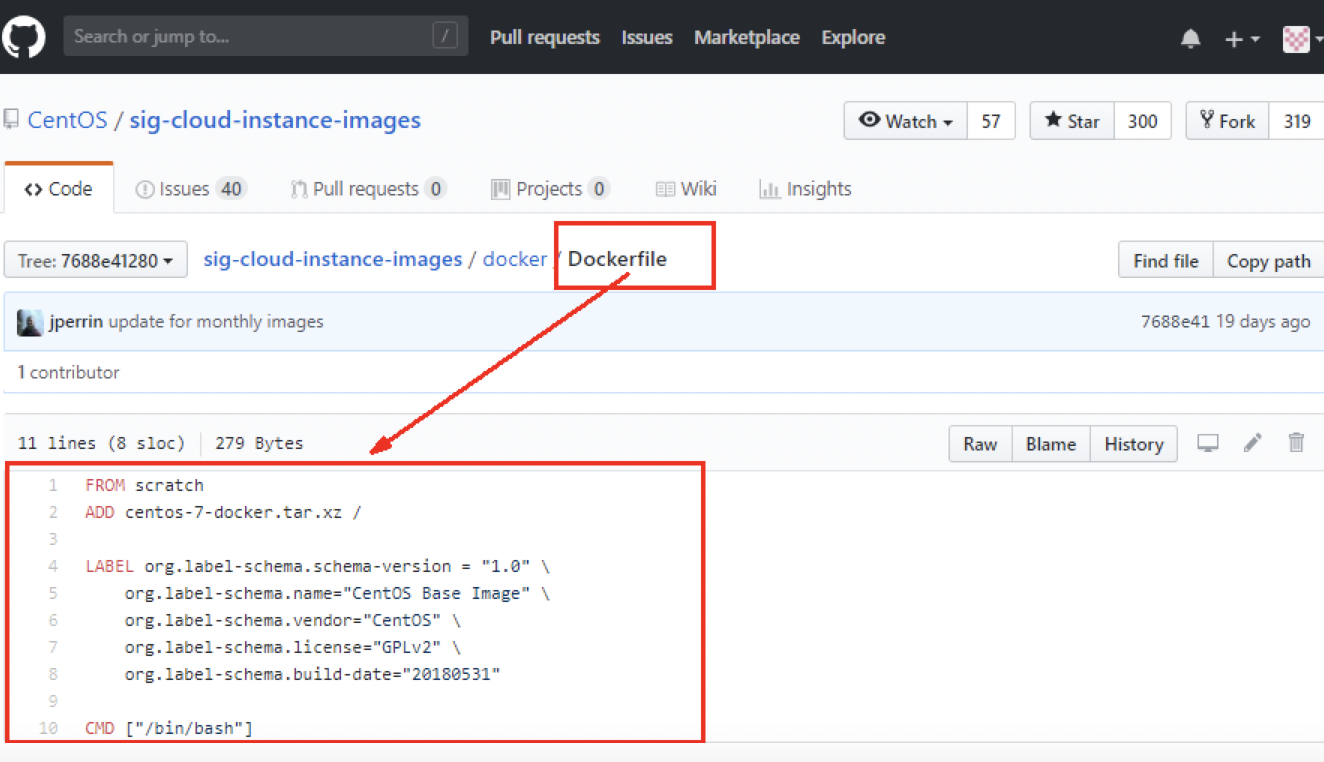The image size is (1324, 762).
Task: Switch to the Code tab
Action: coord(58,189)
